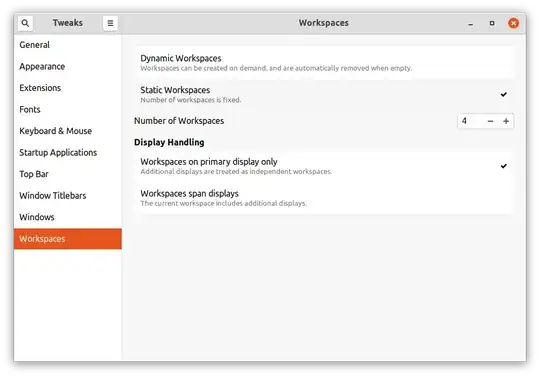This screenshot has width=540, height=377.
Task: Increase number of workspaces with plus
Action: tap(506, 121)
